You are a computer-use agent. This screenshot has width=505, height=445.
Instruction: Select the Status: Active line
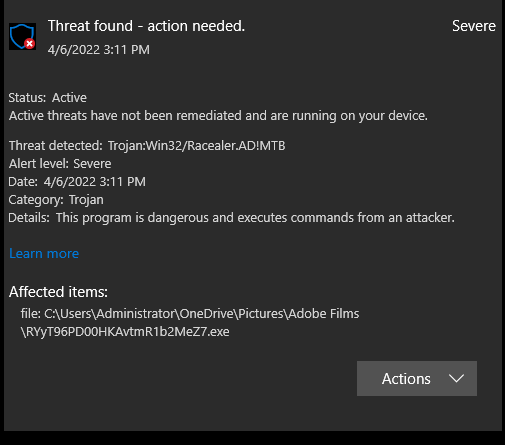pyautogui.click(x=48, y=98)
